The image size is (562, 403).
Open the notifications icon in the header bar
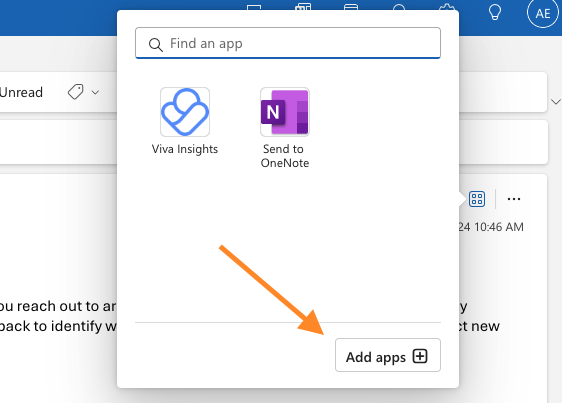point(399,7)
